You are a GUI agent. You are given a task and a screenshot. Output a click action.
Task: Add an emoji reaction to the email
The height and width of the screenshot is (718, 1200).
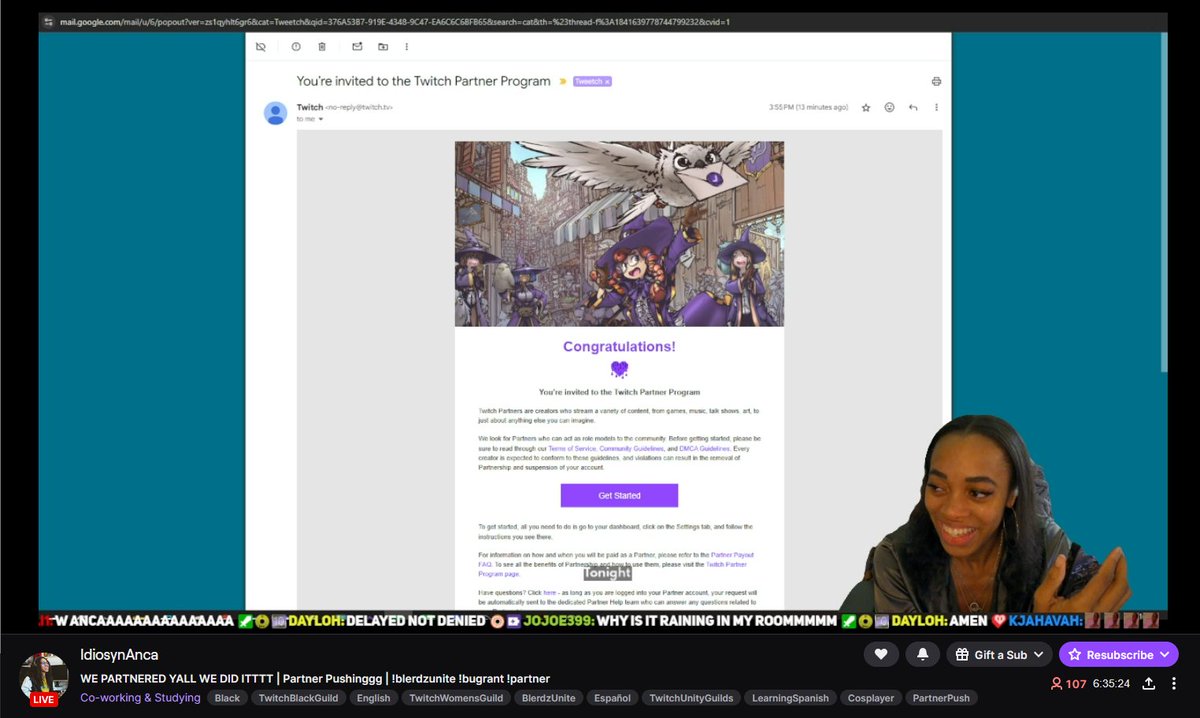pyautogui.click(x=889, y=107)
